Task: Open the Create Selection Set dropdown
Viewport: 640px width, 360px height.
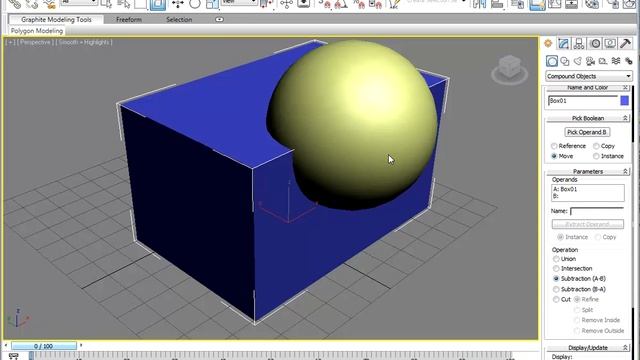Action: pyautogui.click(x=437, y=2)
